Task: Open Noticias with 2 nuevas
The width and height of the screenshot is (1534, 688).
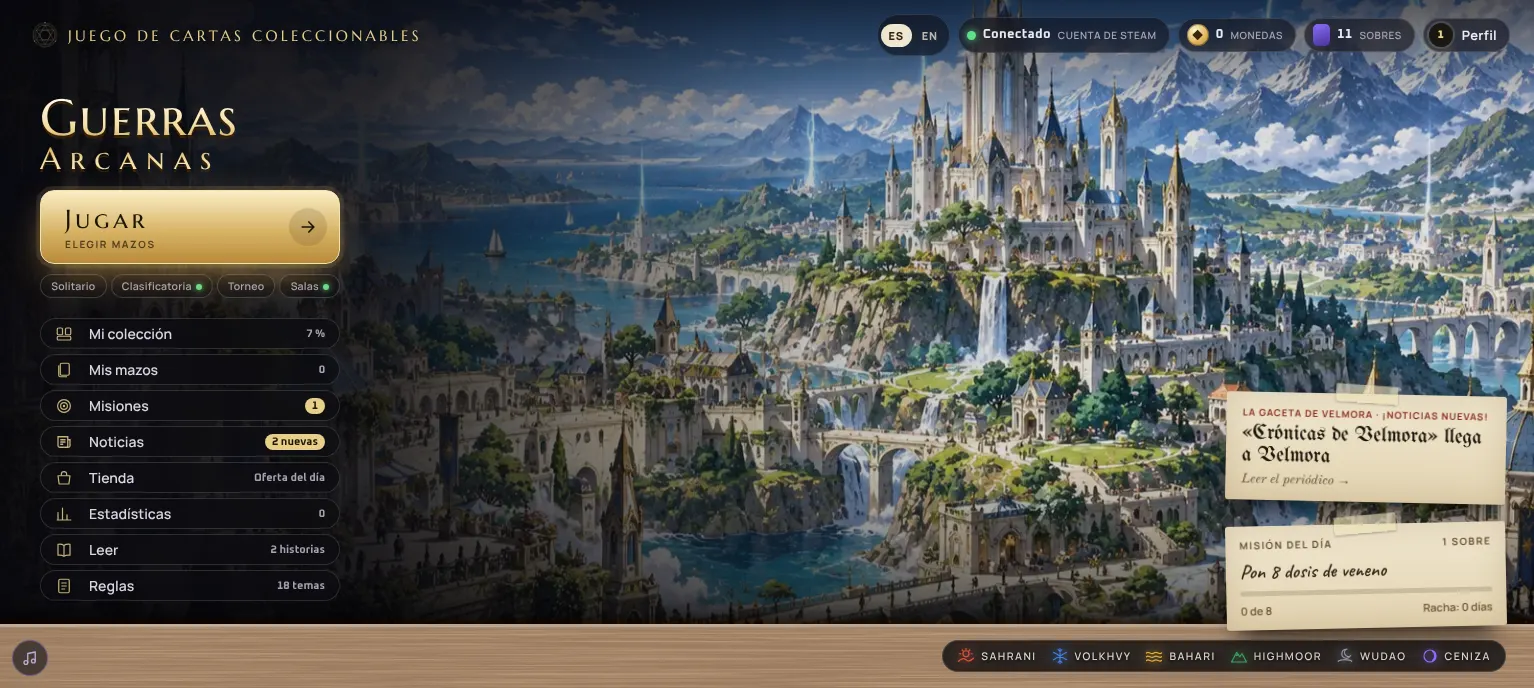Action: [190, 442]
